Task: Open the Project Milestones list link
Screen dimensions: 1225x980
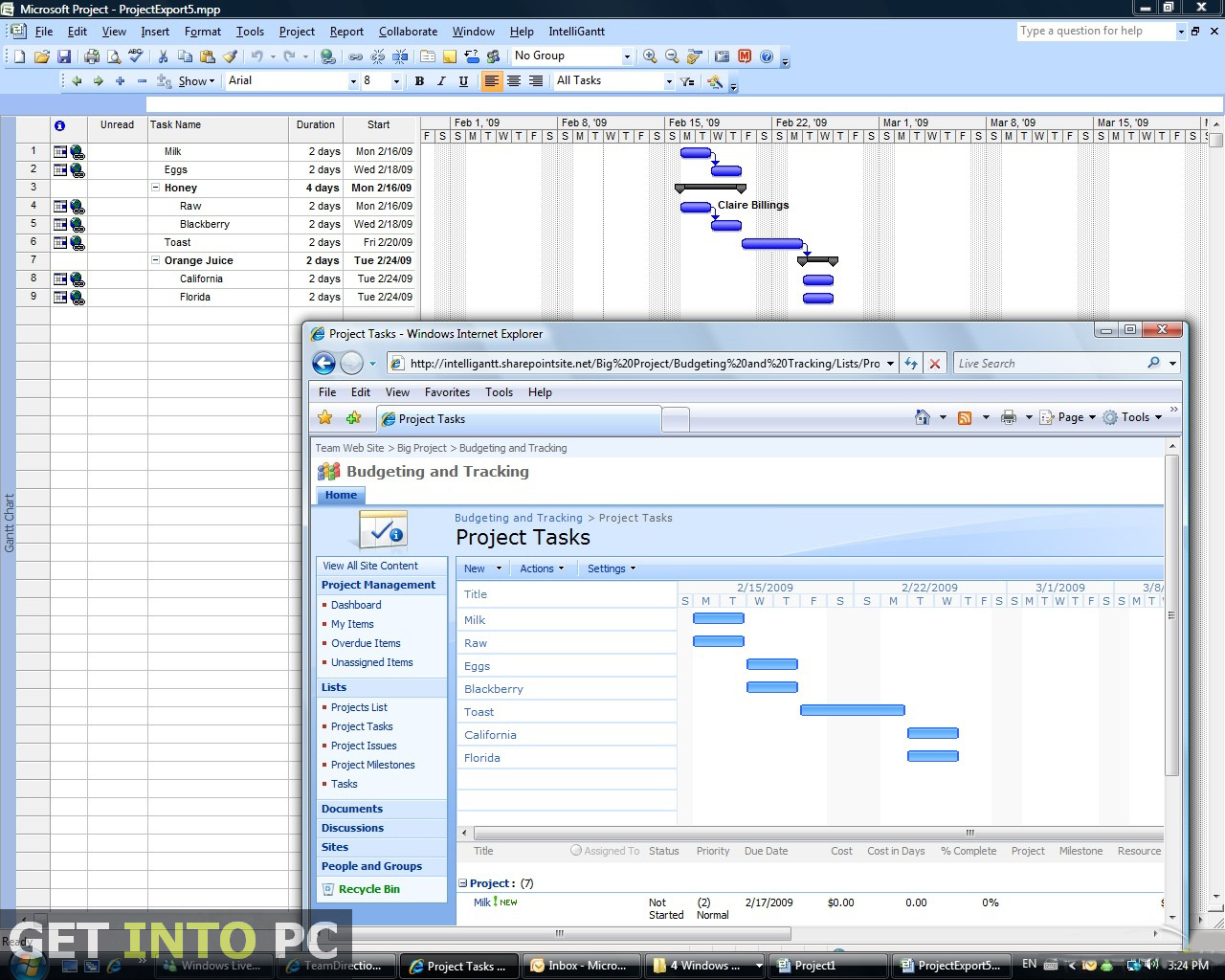Action: tap(373, 765)
